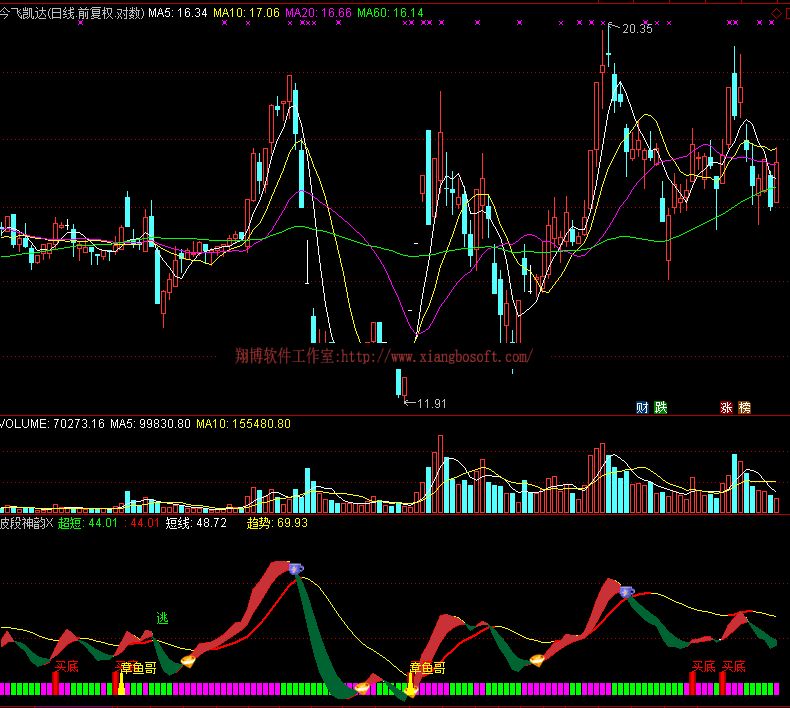The width and height of the screenshot is (790, 708).
Task: Click the 11.91 low price marker
Action: [x=431, y=404]
